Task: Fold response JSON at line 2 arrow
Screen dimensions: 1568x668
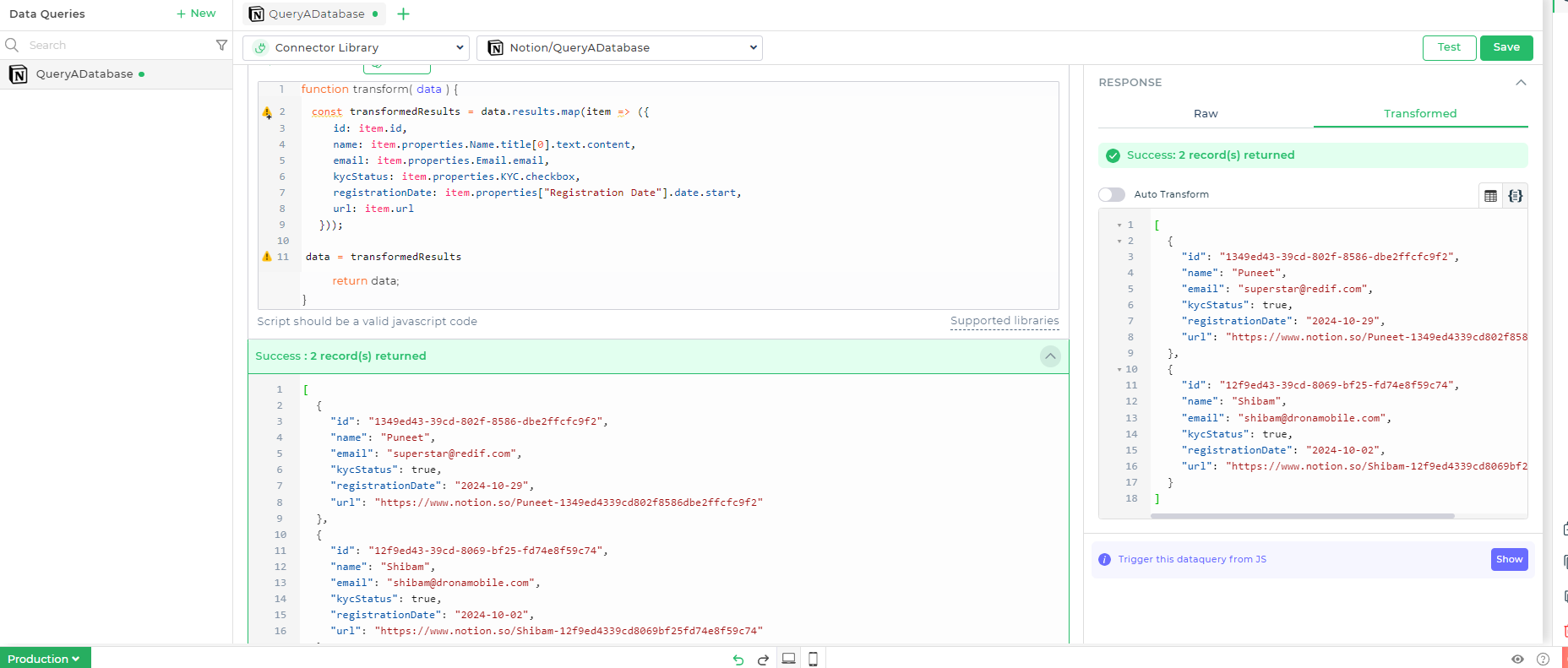Action: (x=1119, y=242)
